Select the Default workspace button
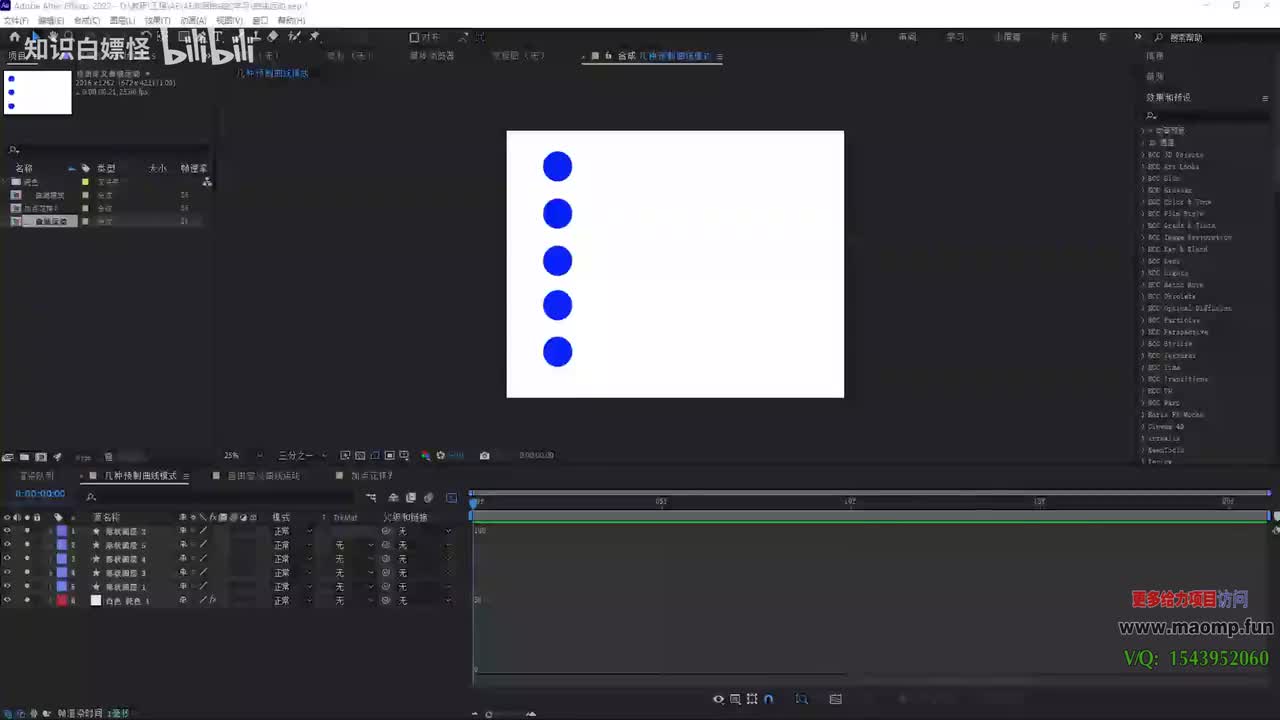The image size is (1280, 720). (859, 37)
